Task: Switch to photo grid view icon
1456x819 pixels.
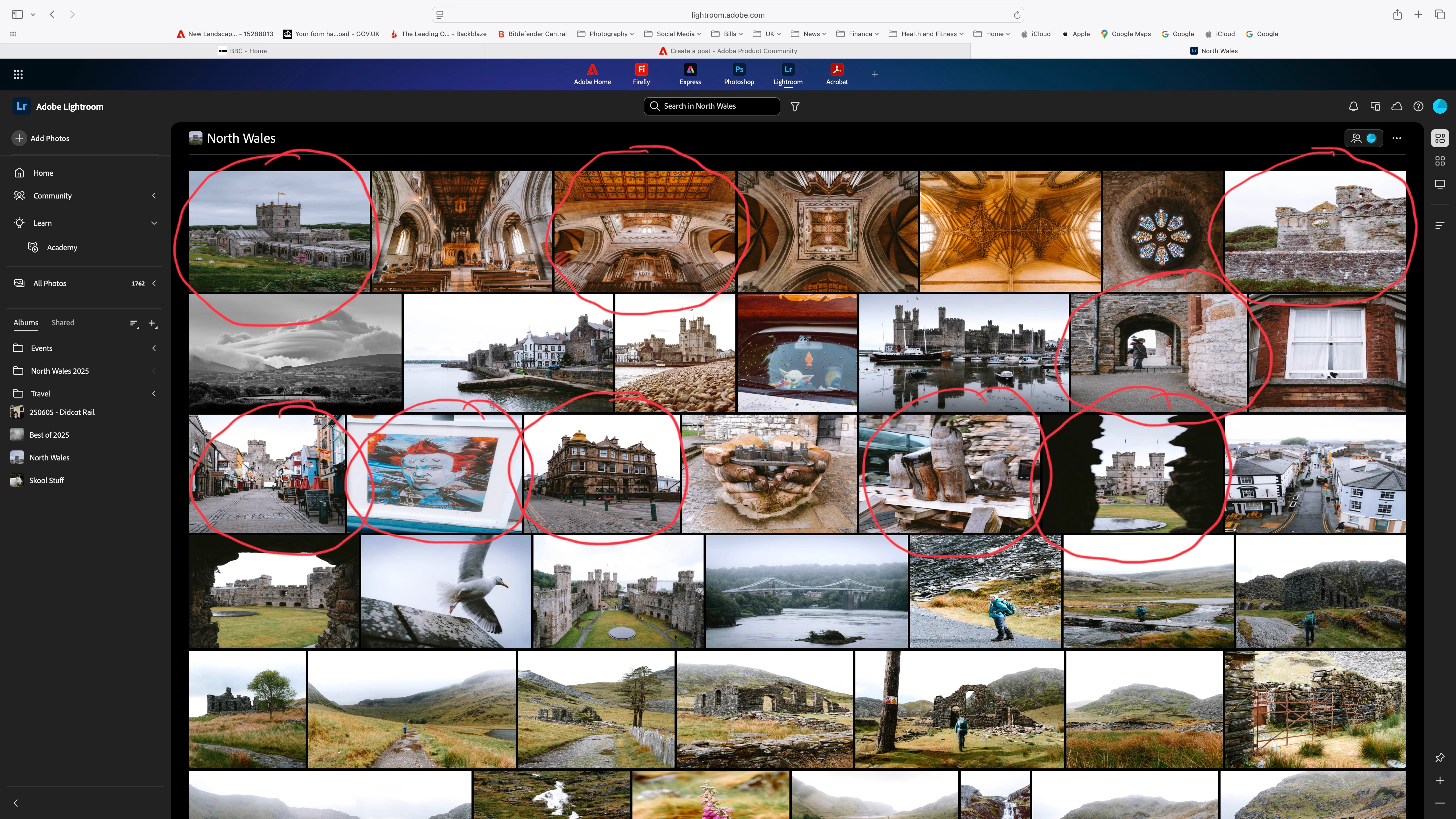Action: click(x=1440, y=138)
